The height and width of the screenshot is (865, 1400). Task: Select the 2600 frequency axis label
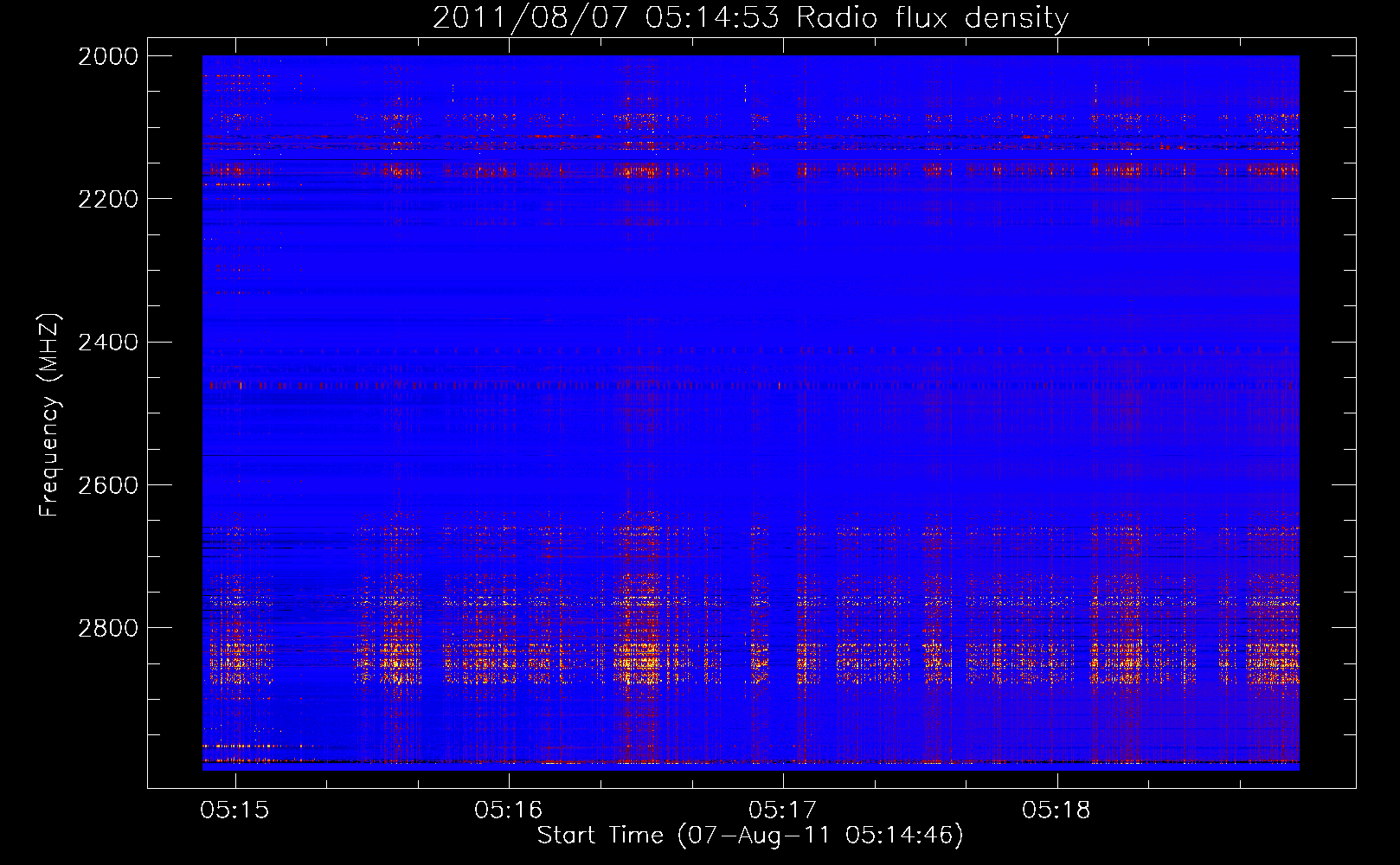coord(108,485)
